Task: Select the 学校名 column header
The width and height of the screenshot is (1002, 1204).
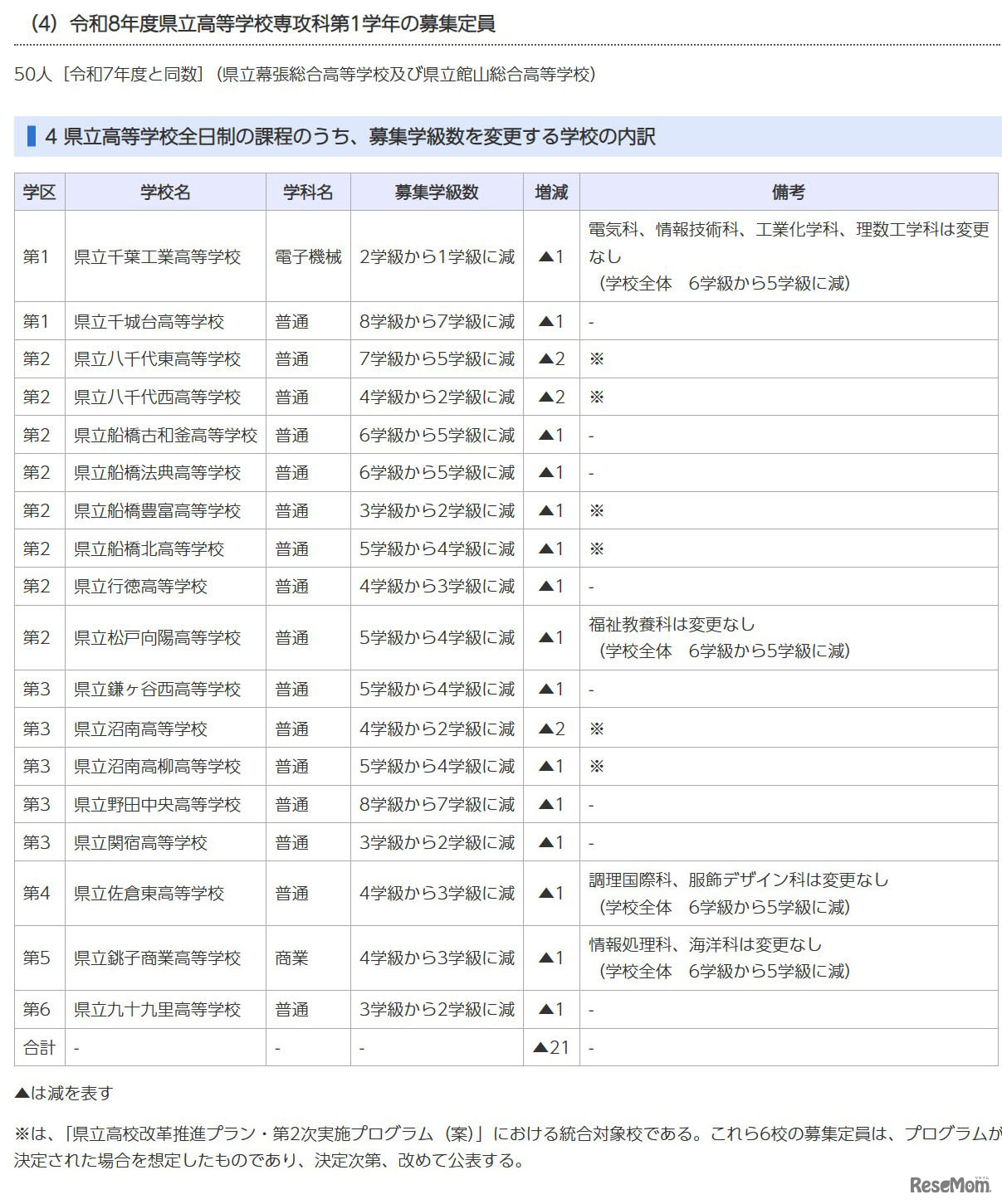Action: tap(164, 192)
